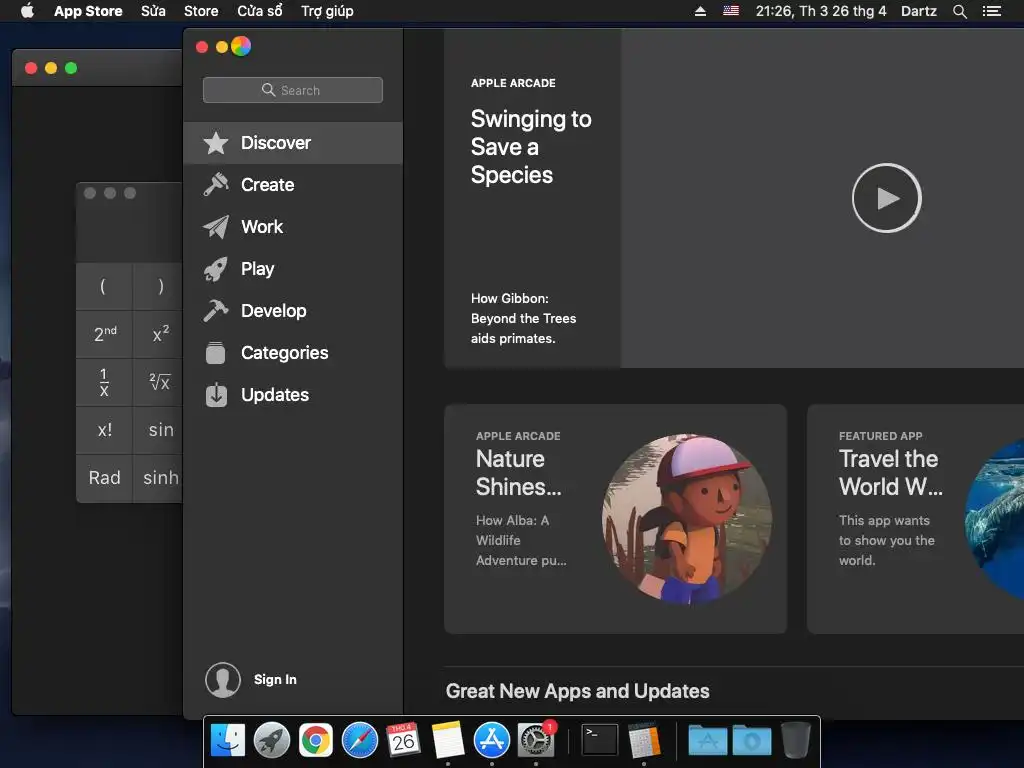1024x768 pixels.
Task: Click the square root key in Calculator
Action: coord(158,382)
